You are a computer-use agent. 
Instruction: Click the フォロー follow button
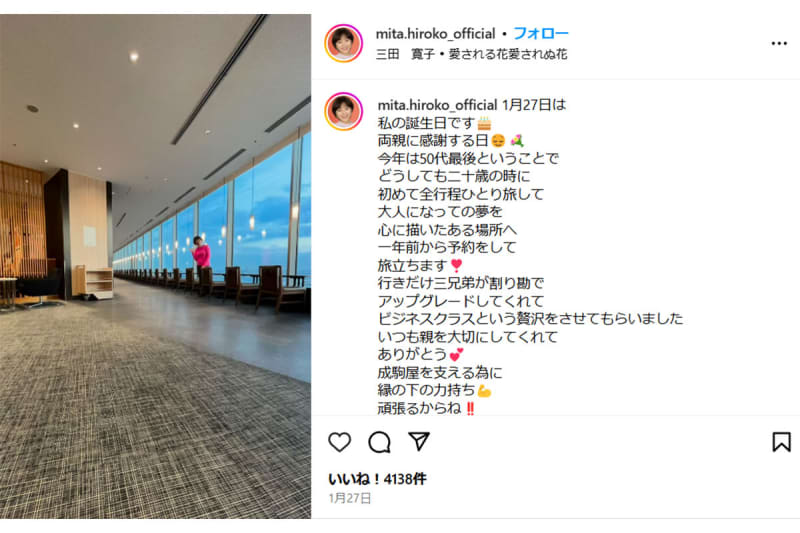click(541, 34)
